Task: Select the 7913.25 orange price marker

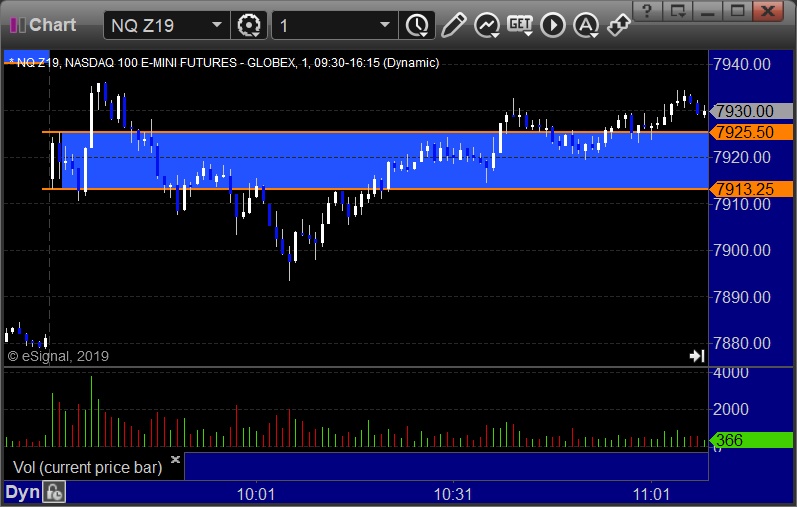Action: (x=751, y=189)
